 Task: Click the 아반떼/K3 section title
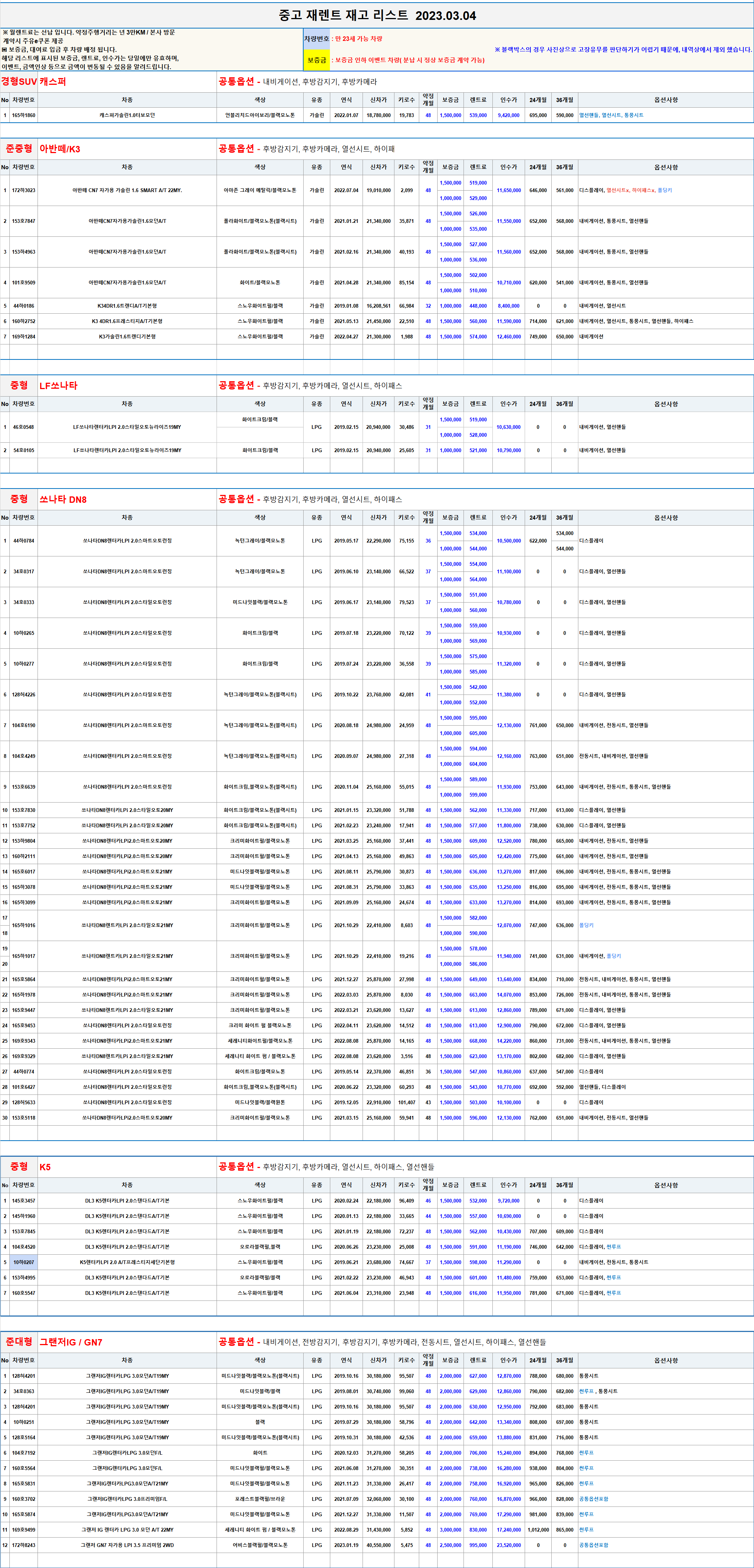[x=60, y=149]
